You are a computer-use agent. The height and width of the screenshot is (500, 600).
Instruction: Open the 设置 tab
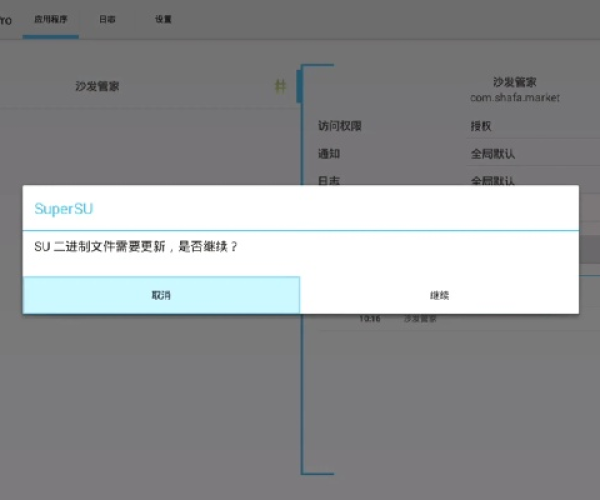(x=163, y=19)
